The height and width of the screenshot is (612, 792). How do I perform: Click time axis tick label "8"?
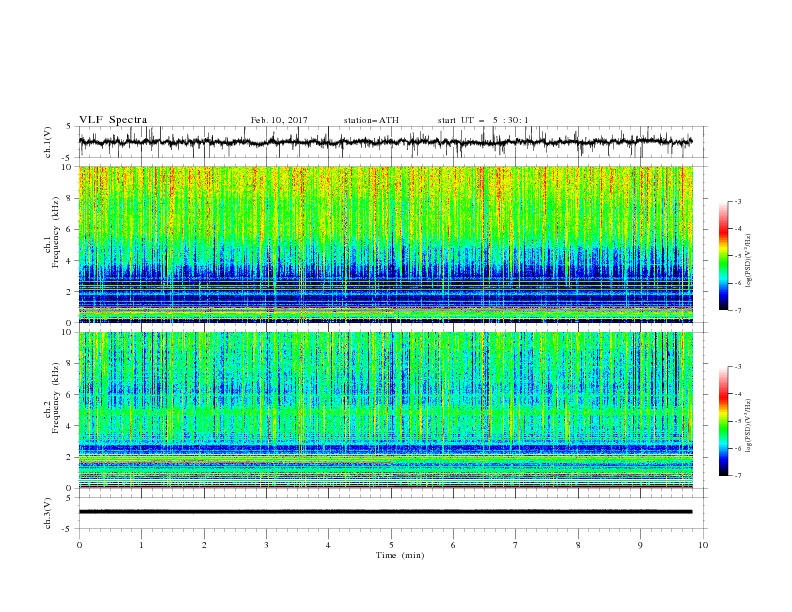click(578, 545)
